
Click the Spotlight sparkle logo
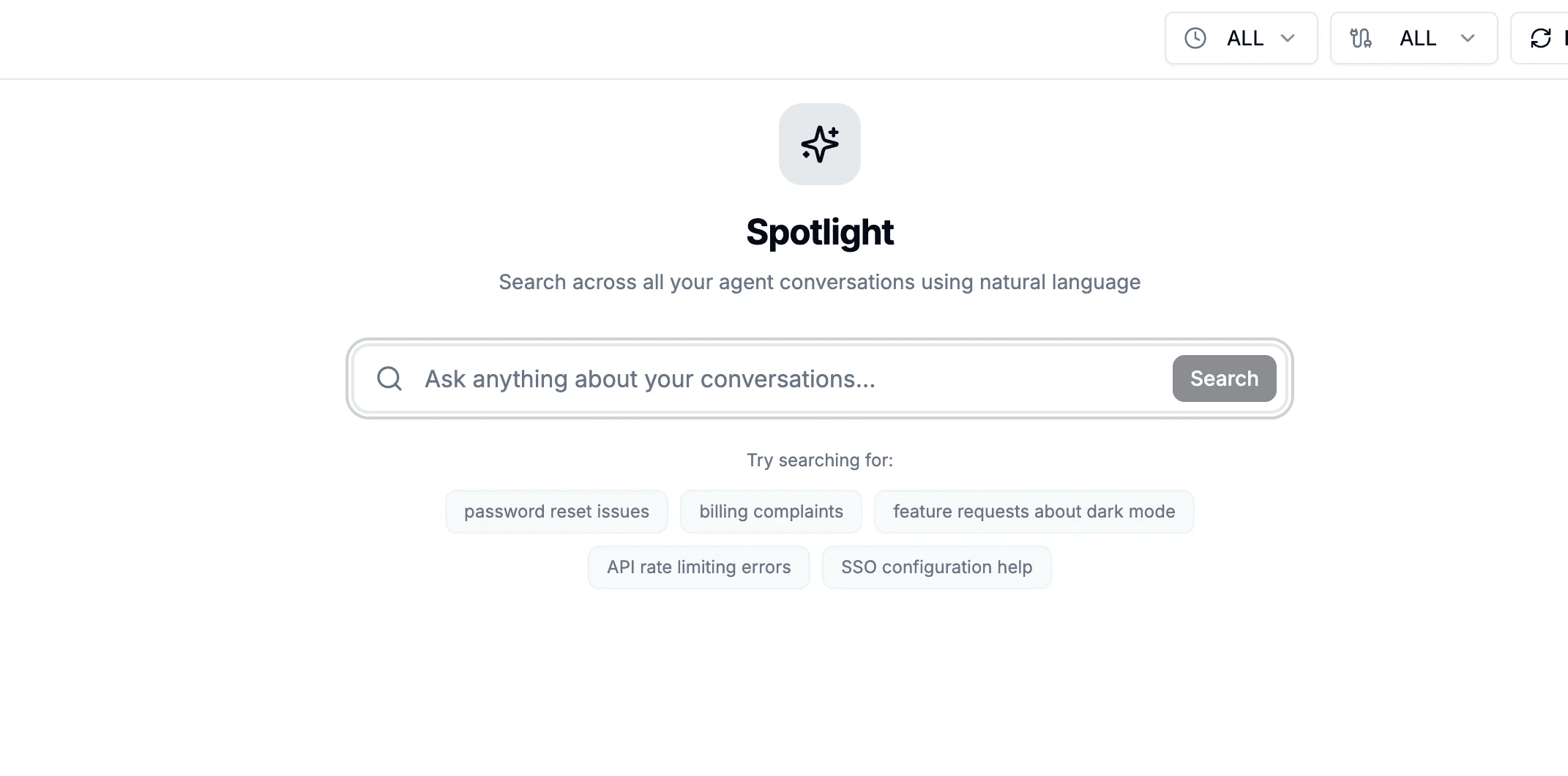click(819, 144)
